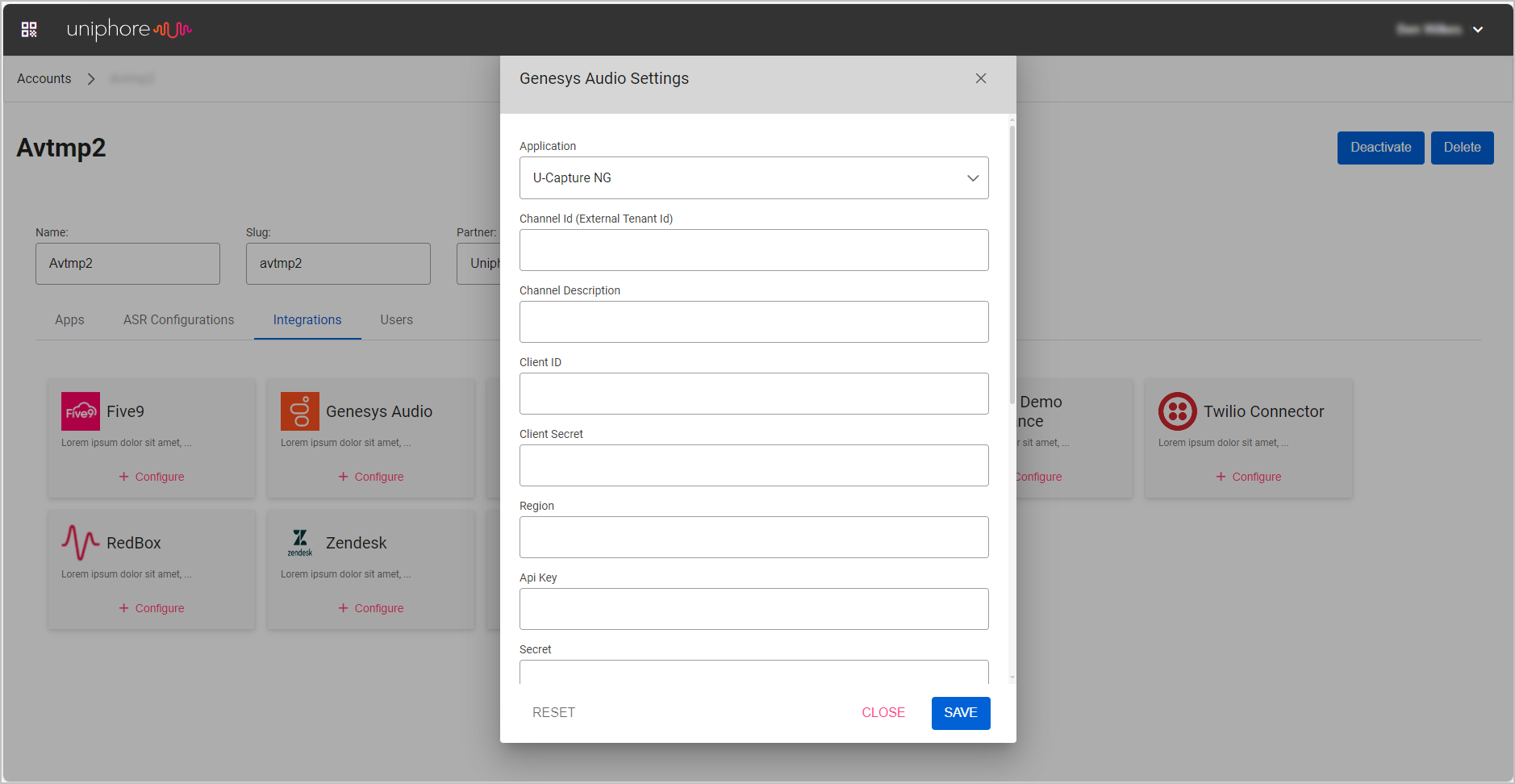Click the Api Key input field

point(754,609)
